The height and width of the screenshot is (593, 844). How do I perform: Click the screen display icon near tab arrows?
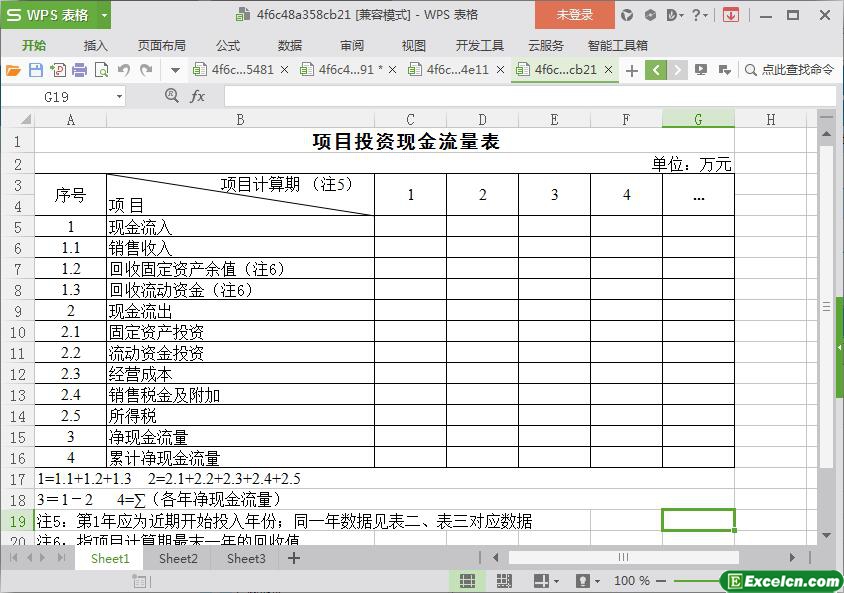(700, 69)
